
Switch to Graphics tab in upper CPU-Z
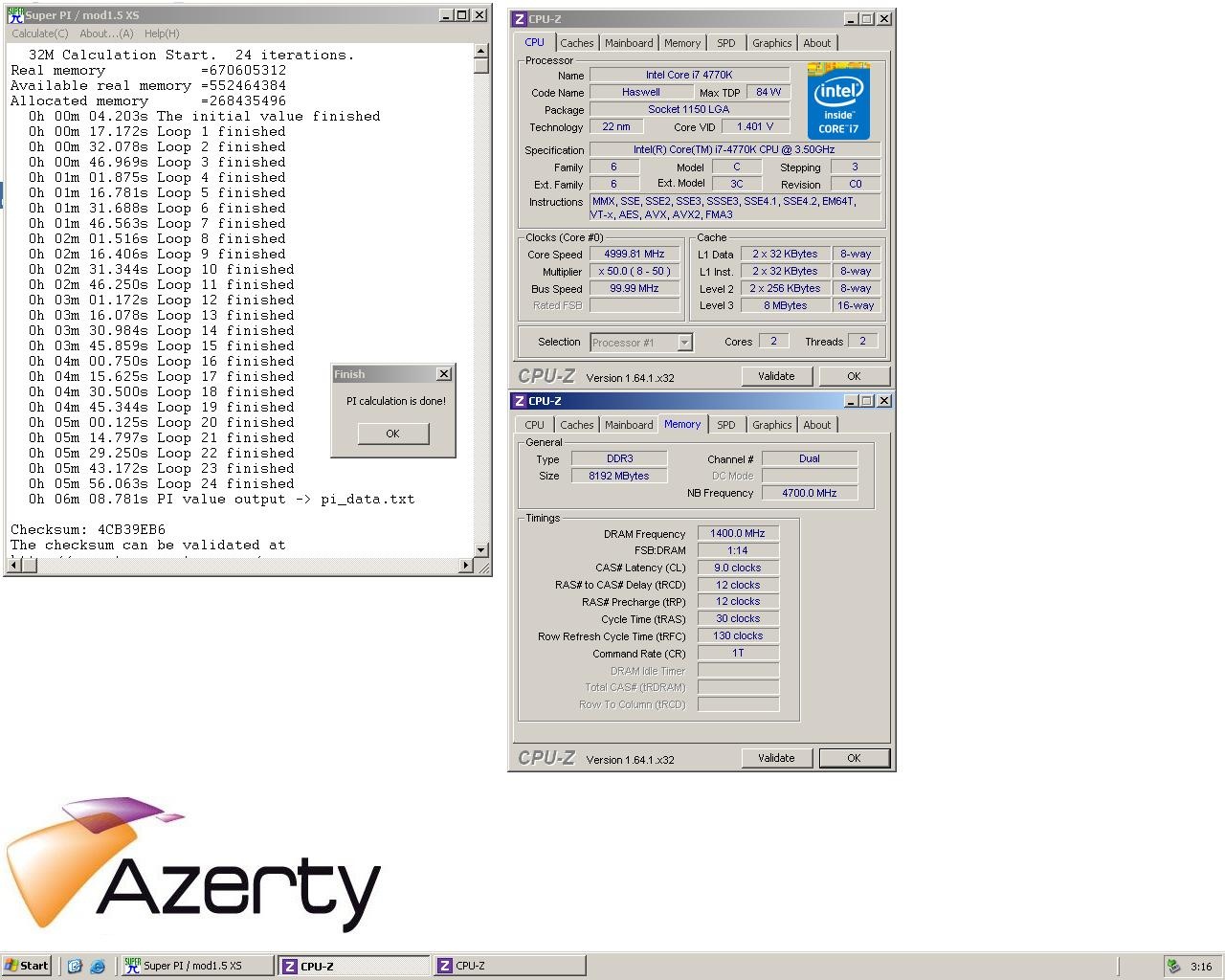coord(771,43)
